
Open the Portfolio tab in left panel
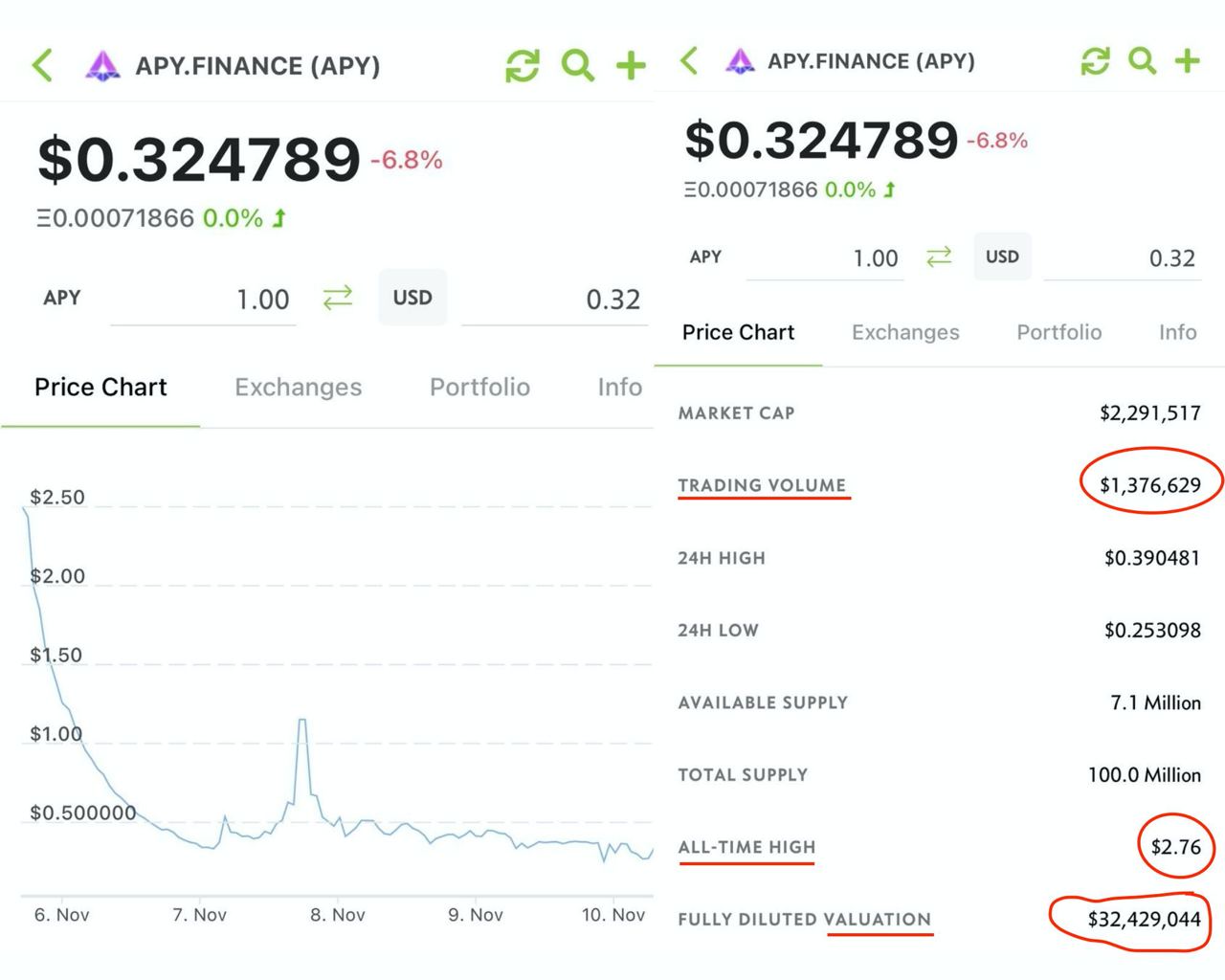click(479, 387)
